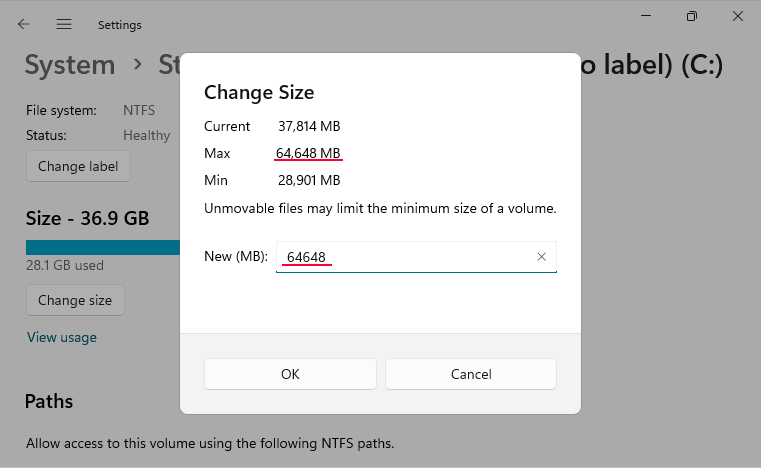Click the blue storage usage bar
This screenshot has height=468, width=761.
point(102,247)
